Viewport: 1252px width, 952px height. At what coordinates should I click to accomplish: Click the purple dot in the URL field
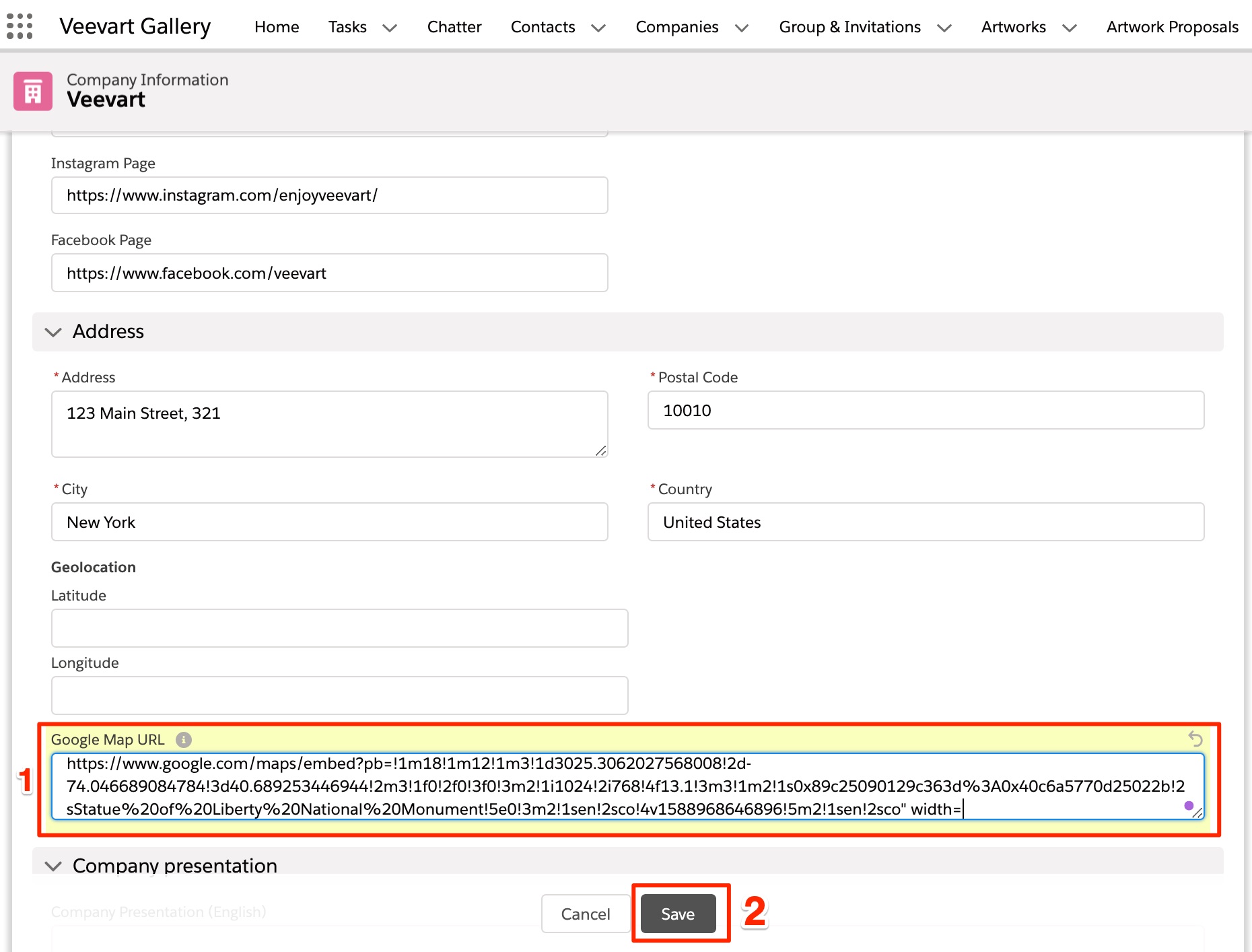[x=1188, y=806]
